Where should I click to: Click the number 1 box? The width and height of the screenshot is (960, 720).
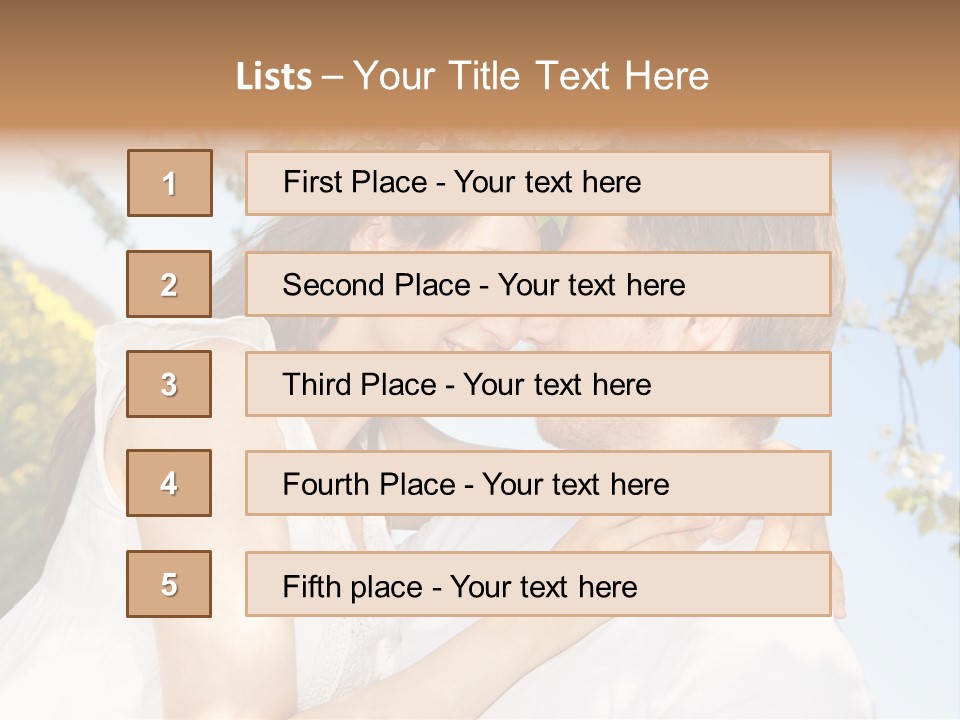[x=170, y=183]
